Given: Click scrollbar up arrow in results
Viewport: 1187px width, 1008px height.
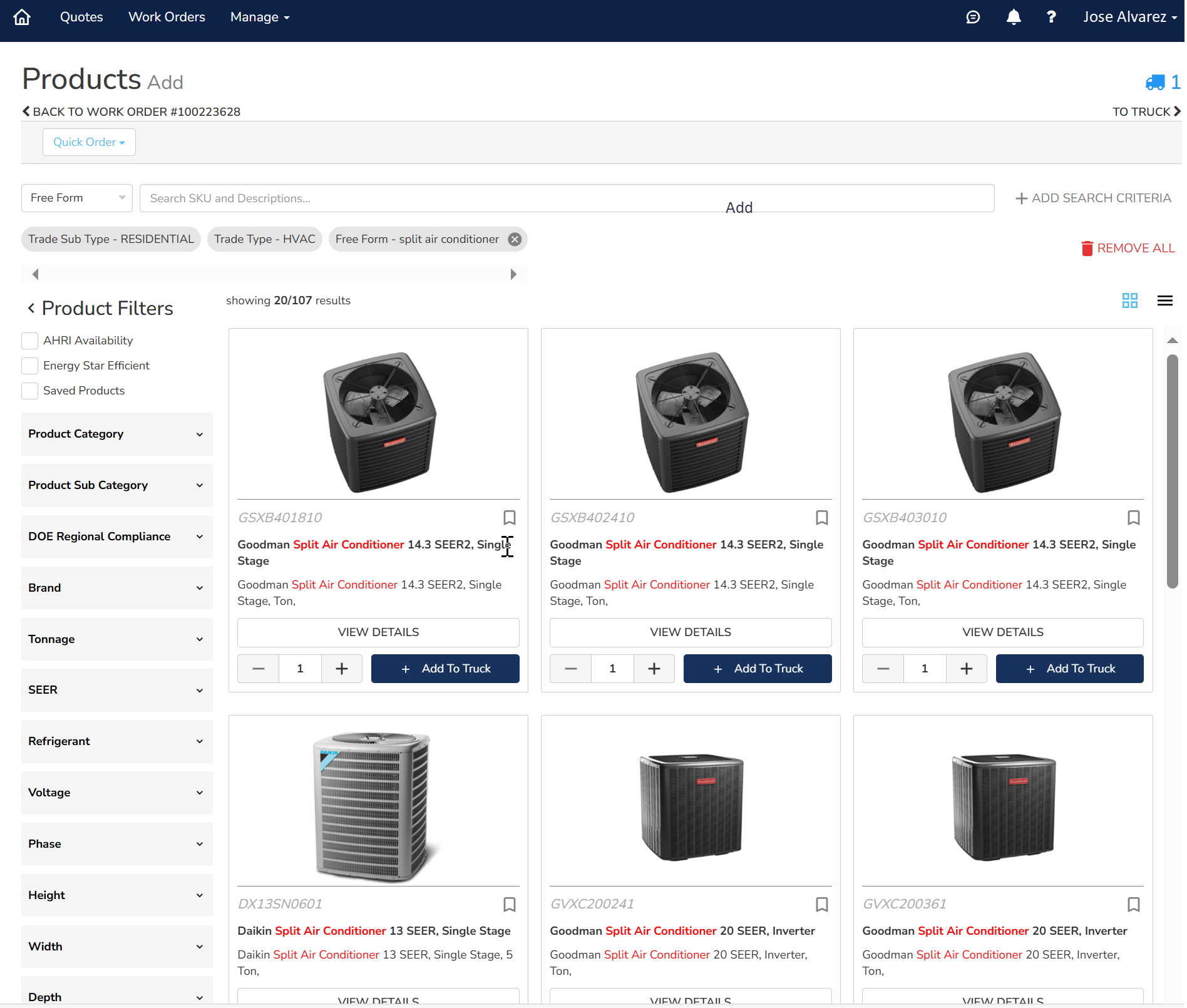Looking at the screenshot, I should pyautogui.click(x=1173, y=341).
